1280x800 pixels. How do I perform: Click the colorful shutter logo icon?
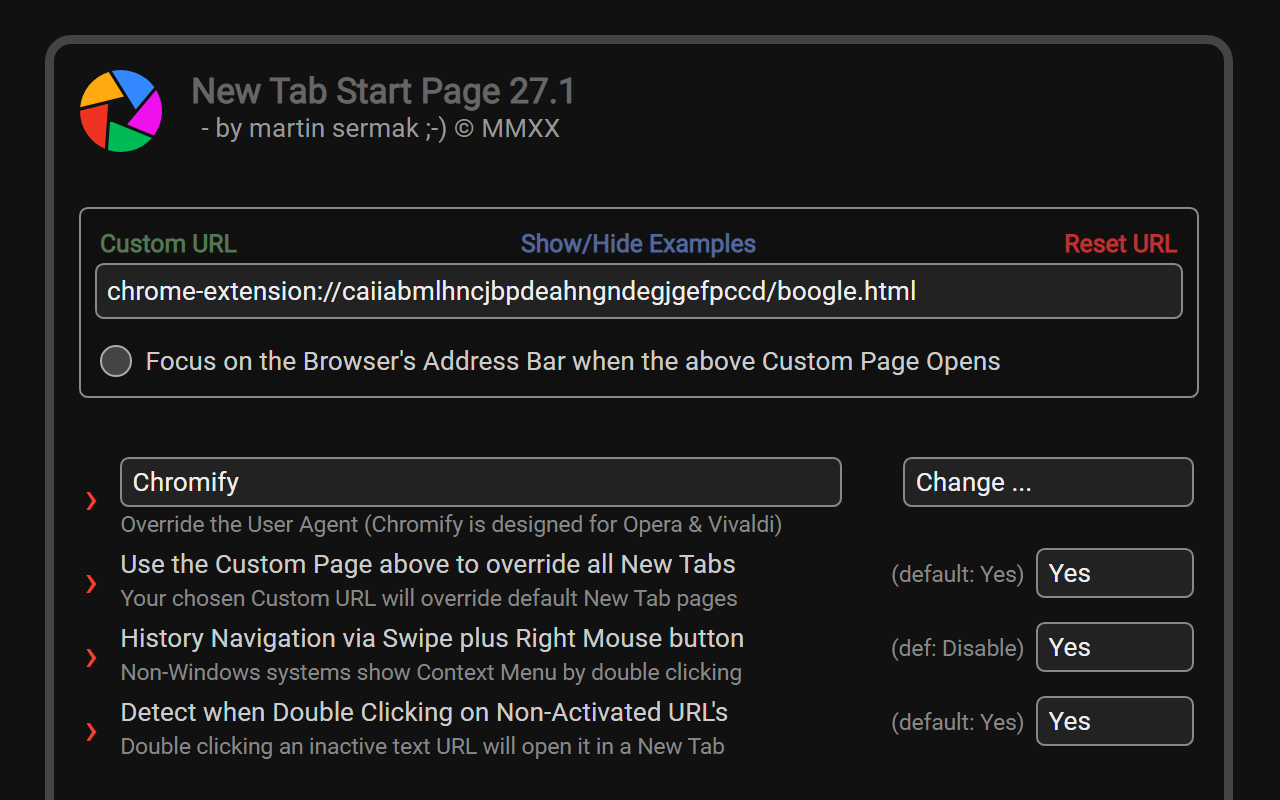pos(121,110)
